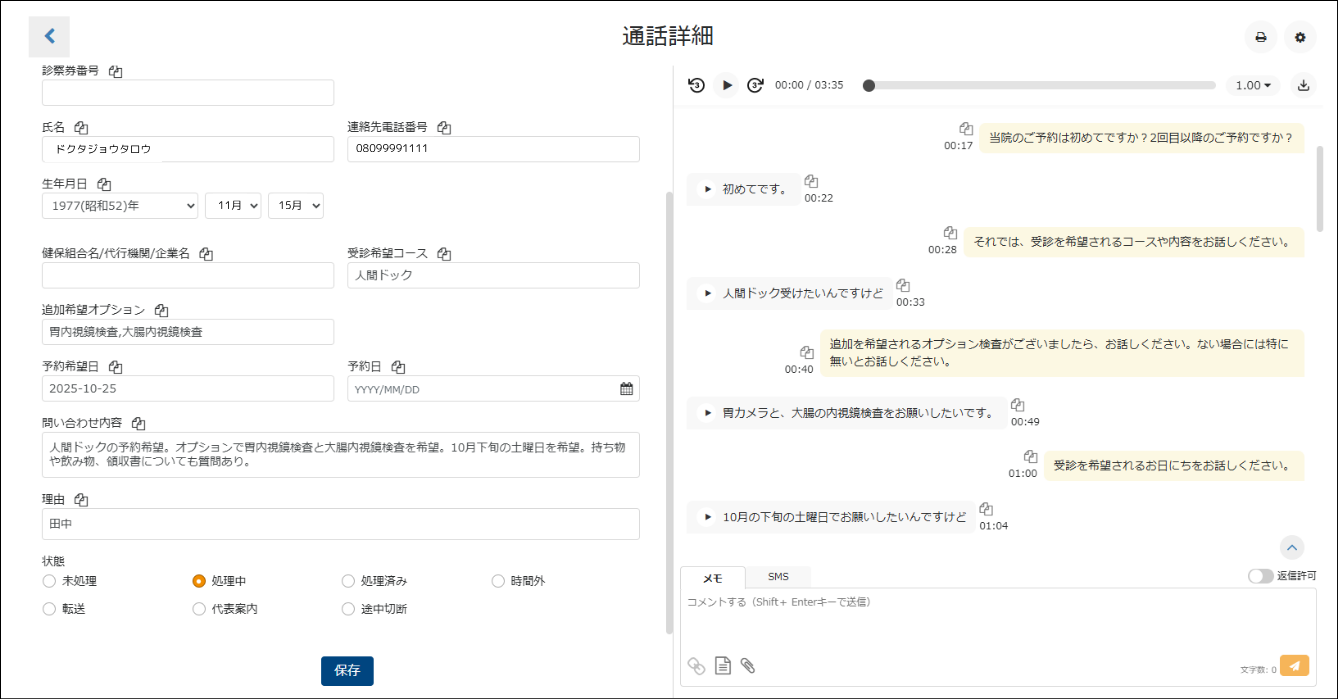
Task: Open settings gear icon
Action: tap(1300, 37)
